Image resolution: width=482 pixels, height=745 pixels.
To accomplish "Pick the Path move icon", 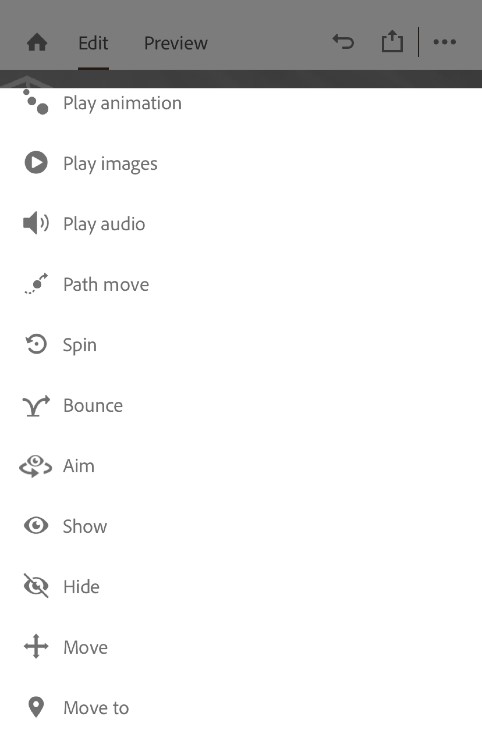I will 36,284.
